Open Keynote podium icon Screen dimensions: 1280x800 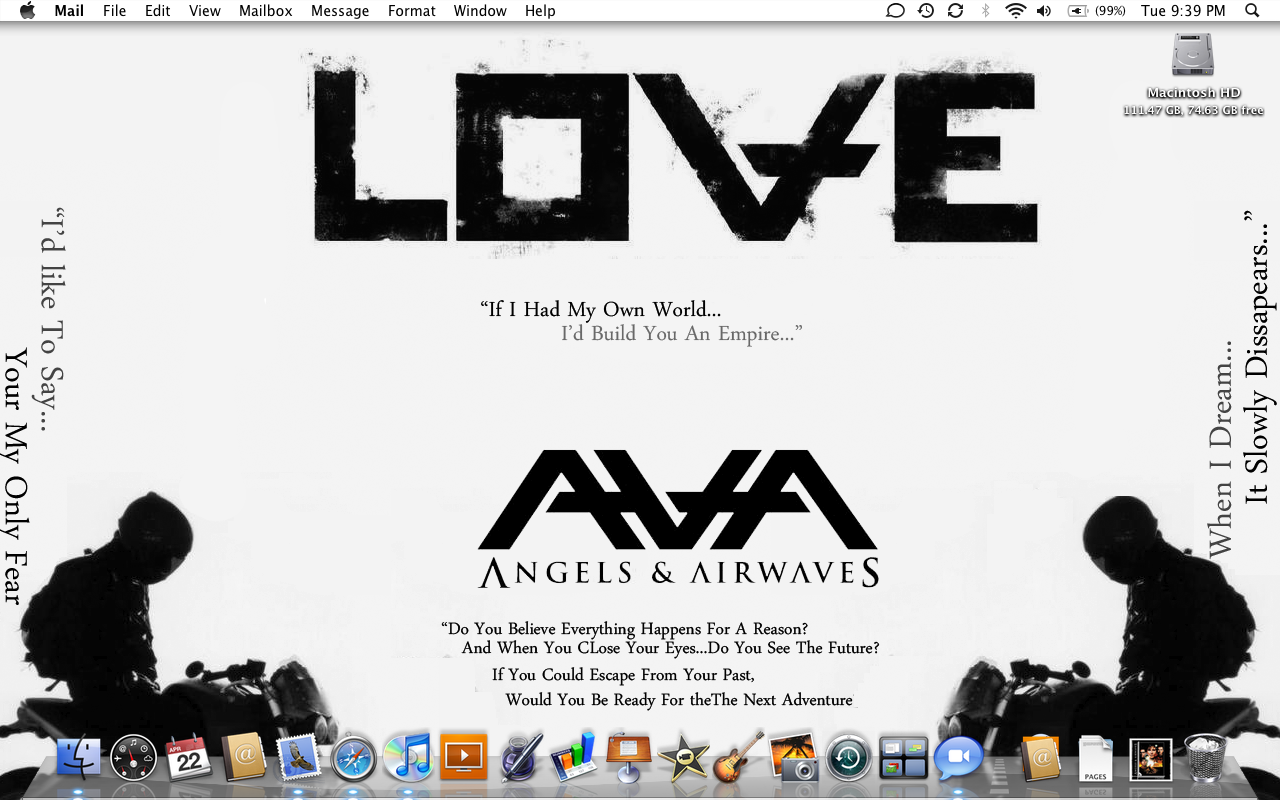629,757
